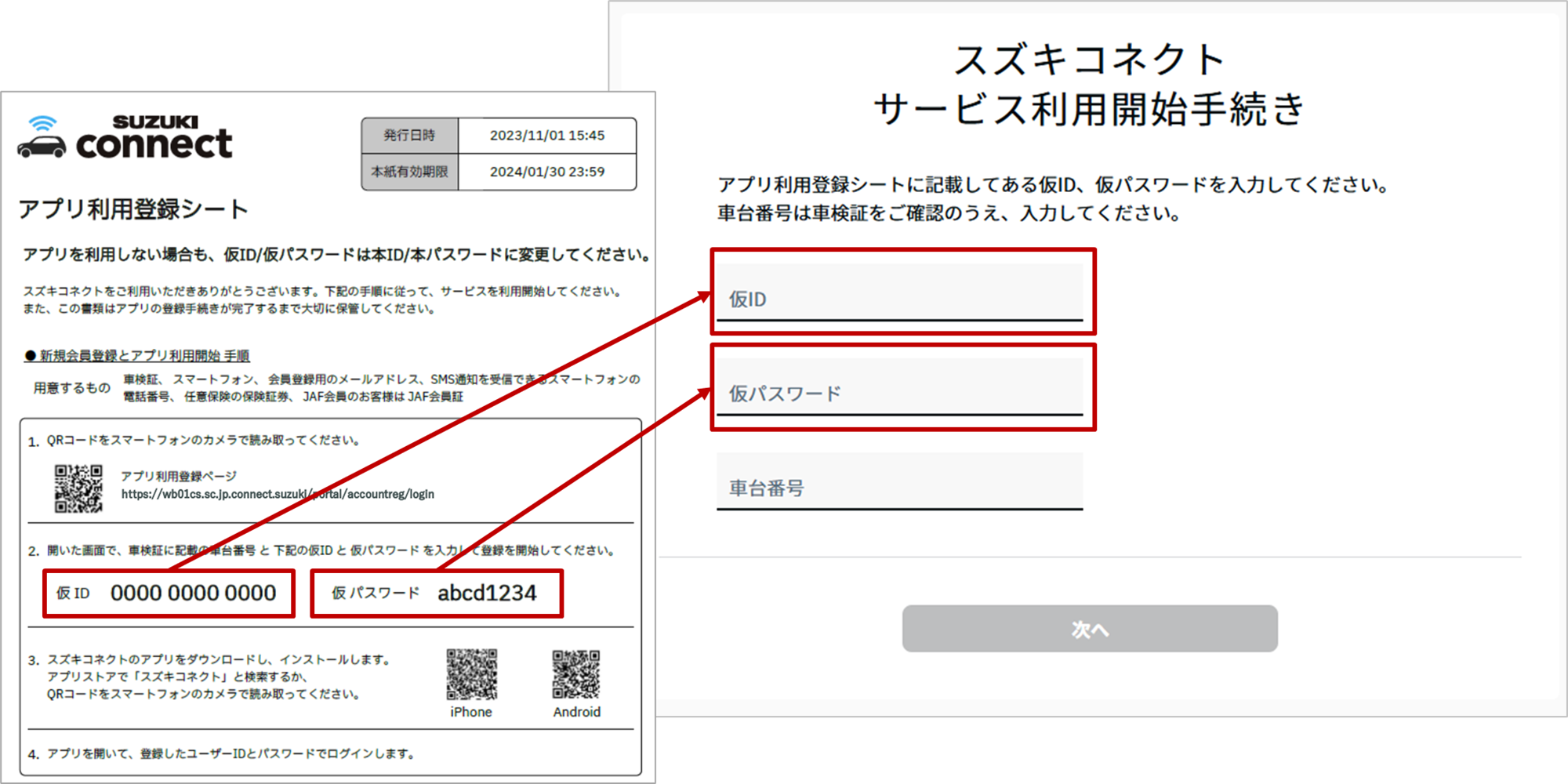Click the 仮パスワード value abcd1234
The height and width of the screenshot is (784, 1568).
(x=487, y=593)
